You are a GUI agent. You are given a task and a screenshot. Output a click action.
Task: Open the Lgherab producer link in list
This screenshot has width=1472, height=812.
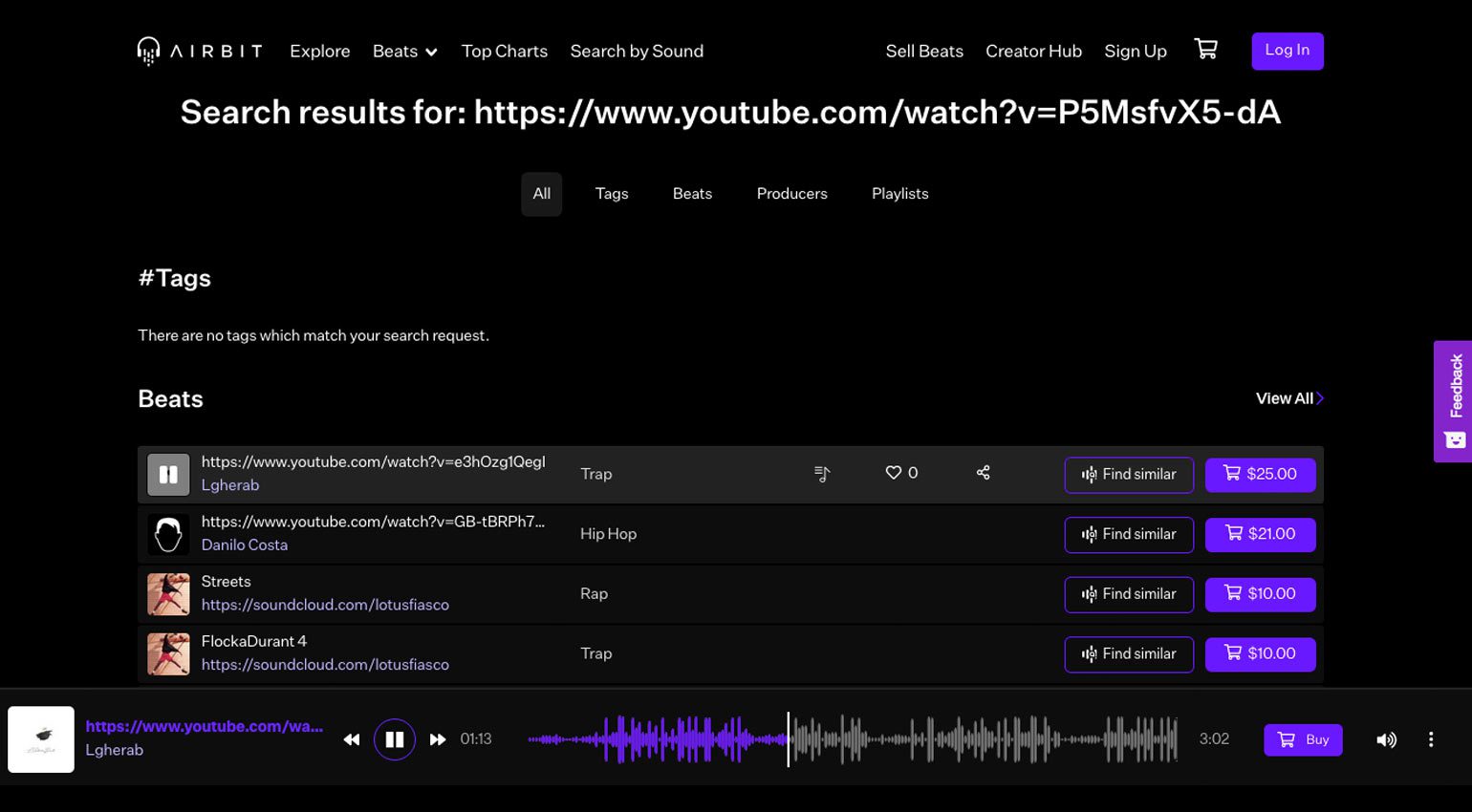pyautogui.click(x=230, y=485)
